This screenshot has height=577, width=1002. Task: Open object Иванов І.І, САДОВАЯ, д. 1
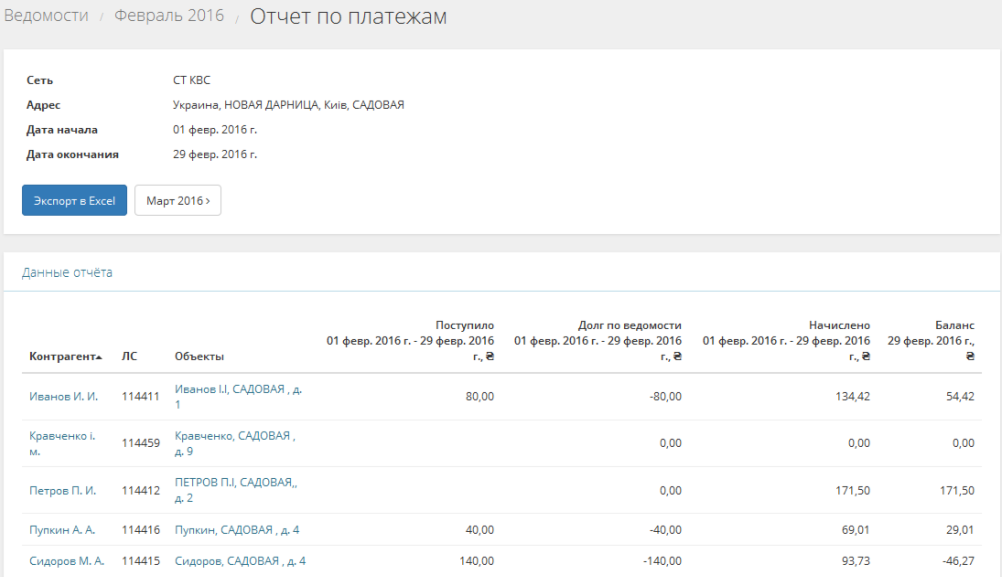tap(238, 390)
